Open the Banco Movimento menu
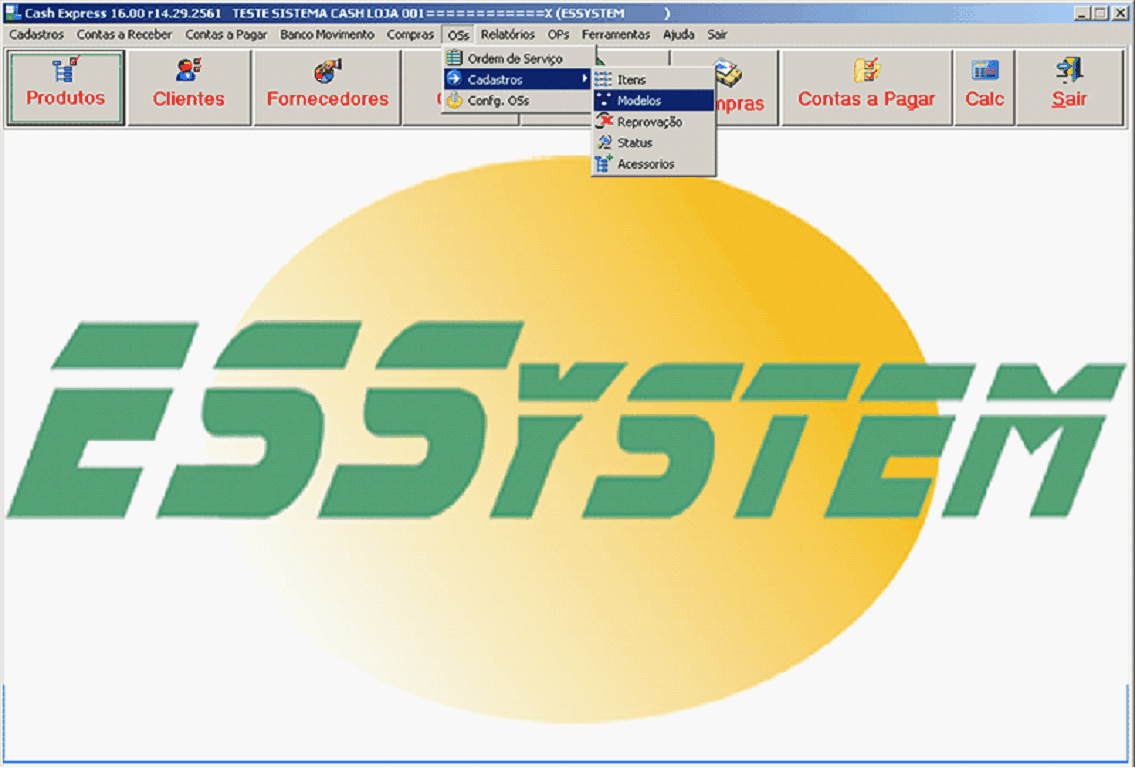Screen dimensions: 1136x768 tap(327, 35)
